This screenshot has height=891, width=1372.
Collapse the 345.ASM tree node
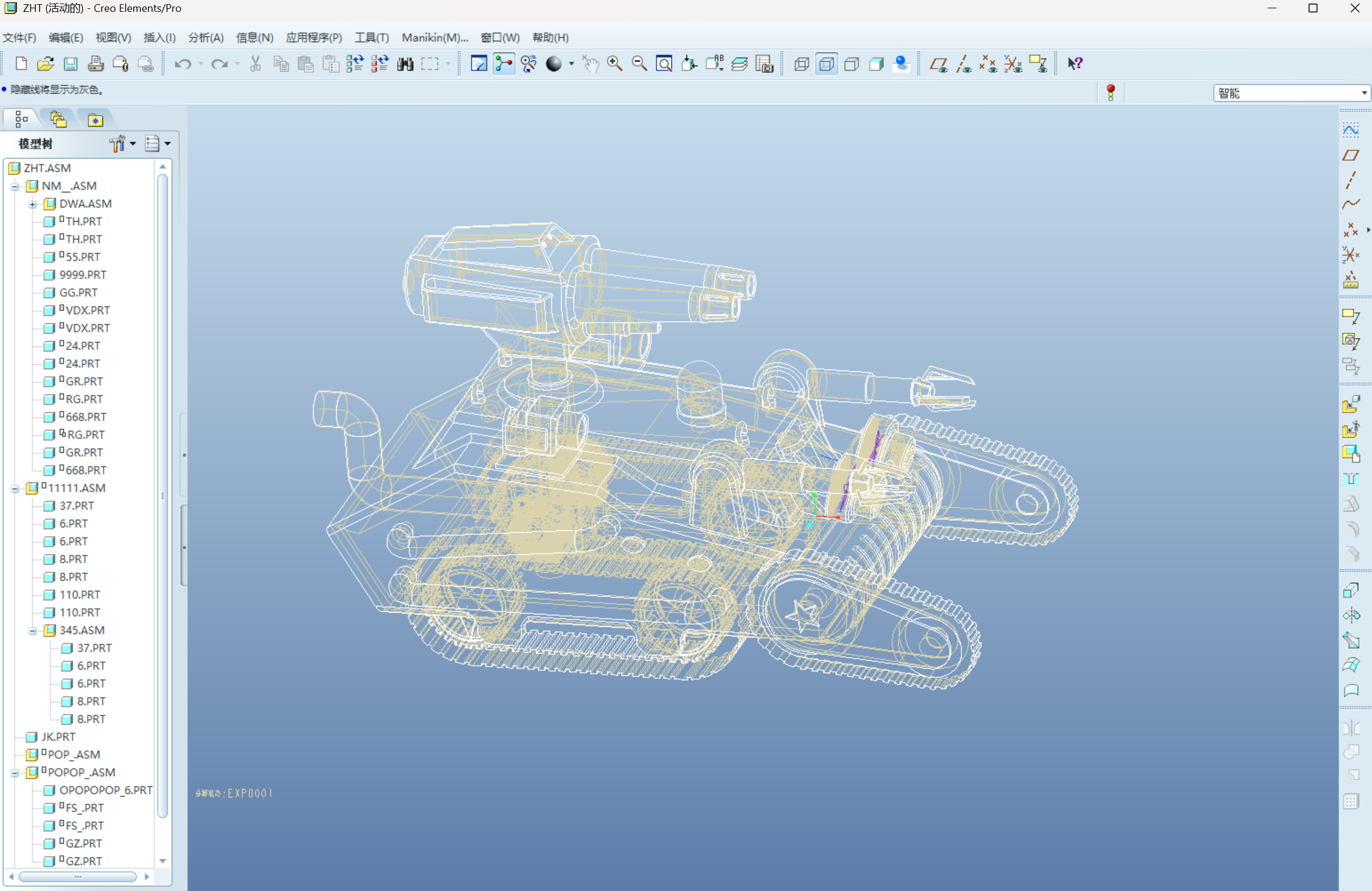(33, 631)
